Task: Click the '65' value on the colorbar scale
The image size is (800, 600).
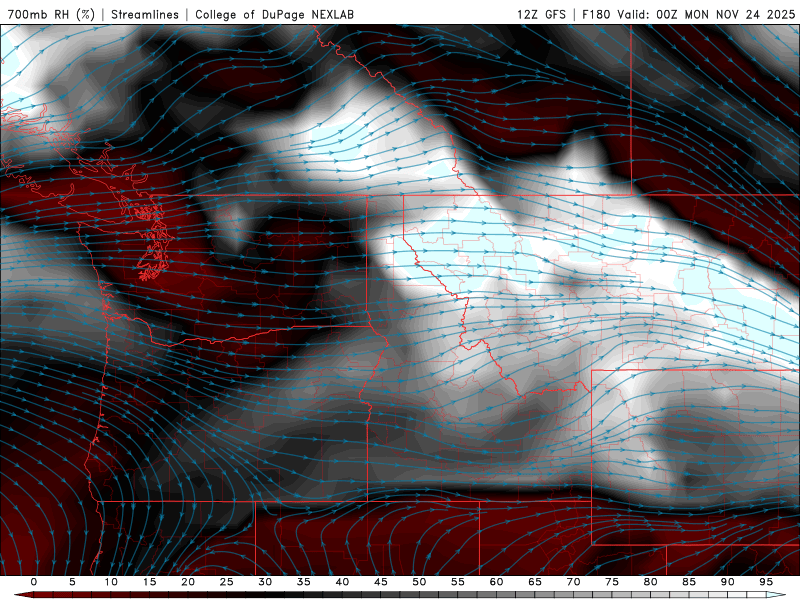Action: [x=535, y=582]
